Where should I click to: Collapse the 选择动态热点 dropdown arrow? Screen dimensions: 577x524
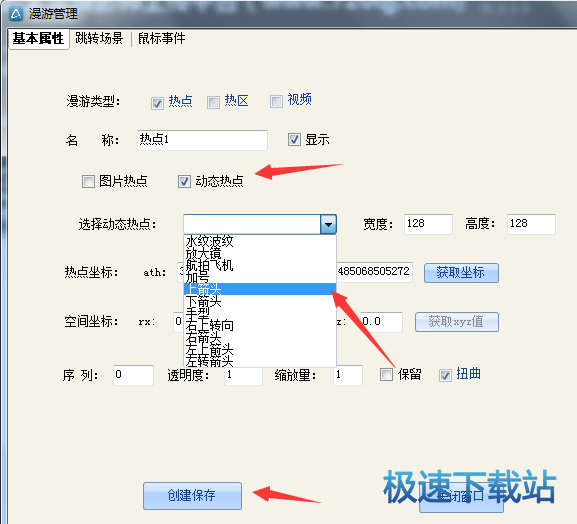coord(328,224)
